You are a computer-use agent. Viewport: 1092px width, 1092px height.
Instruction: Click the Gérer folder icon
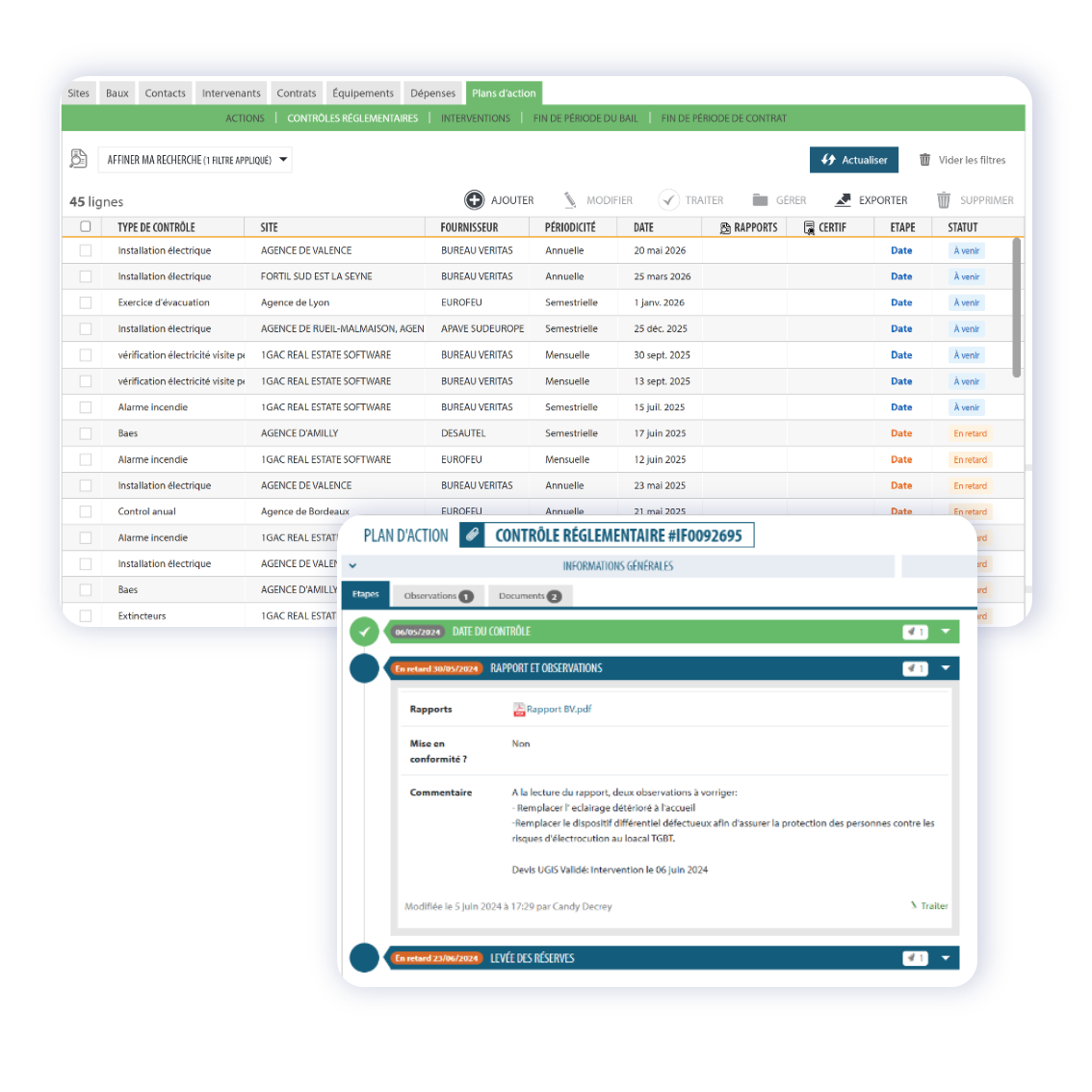click(x=760, y=200)
